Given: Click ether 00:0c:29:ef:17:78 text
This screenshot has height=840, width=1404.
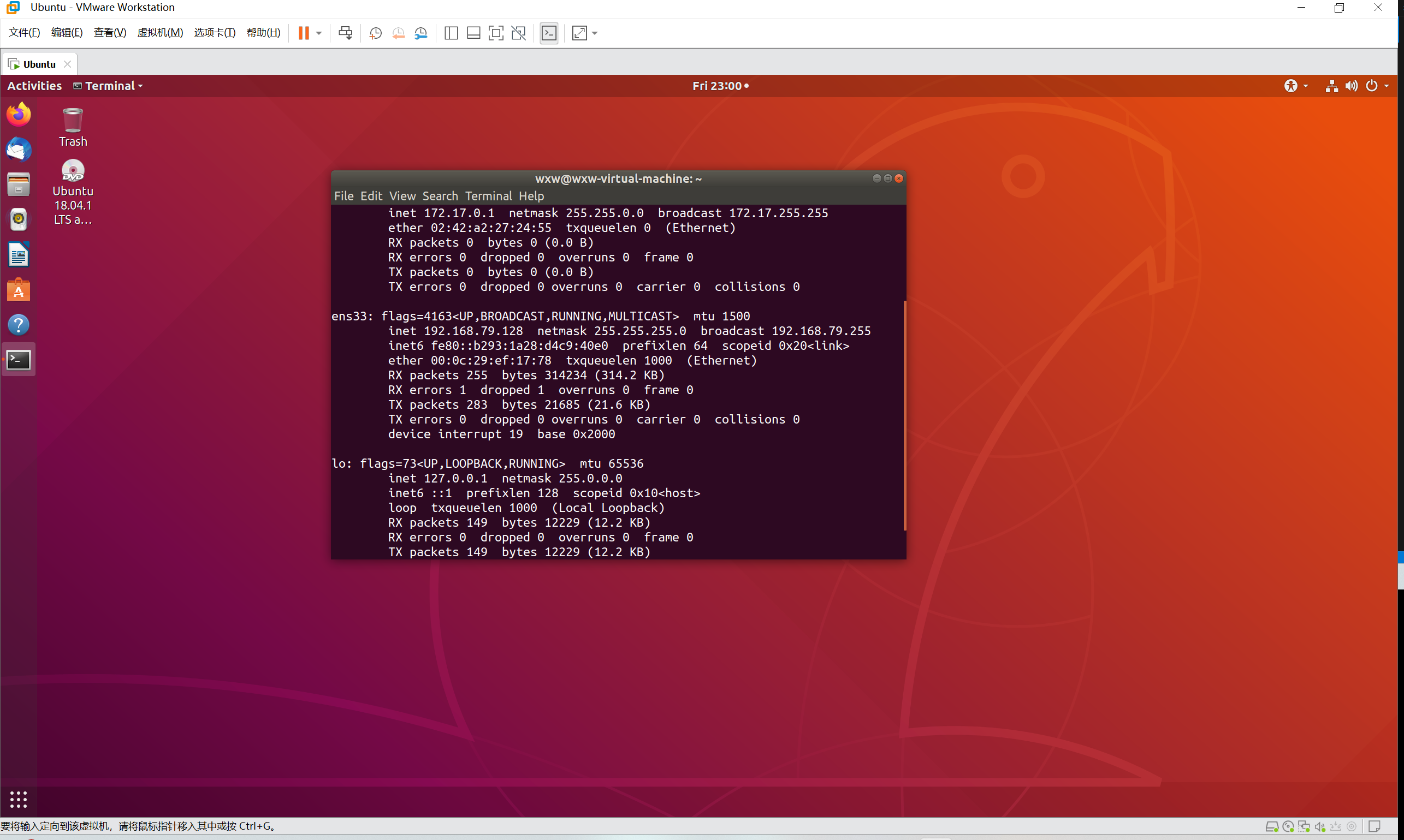Looking at the screenshot, I should [x=470, y=360].
